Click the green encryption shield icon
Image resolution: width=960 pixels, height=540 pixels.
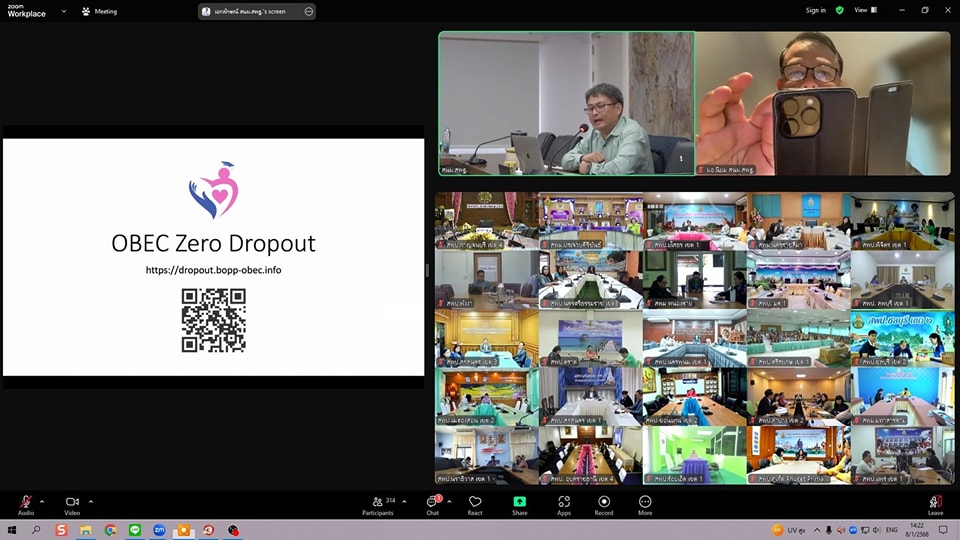click(840, 10)
